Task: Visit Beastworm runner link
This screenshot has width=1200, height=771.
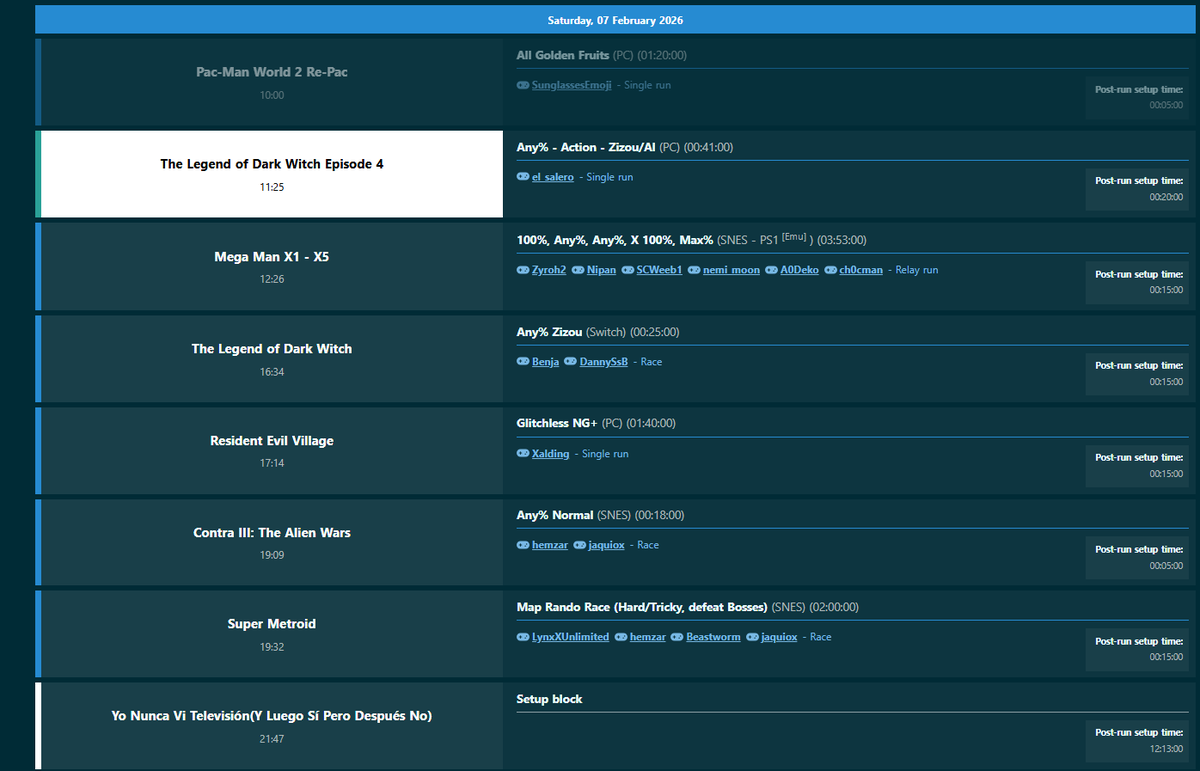Action: [713, 637]
